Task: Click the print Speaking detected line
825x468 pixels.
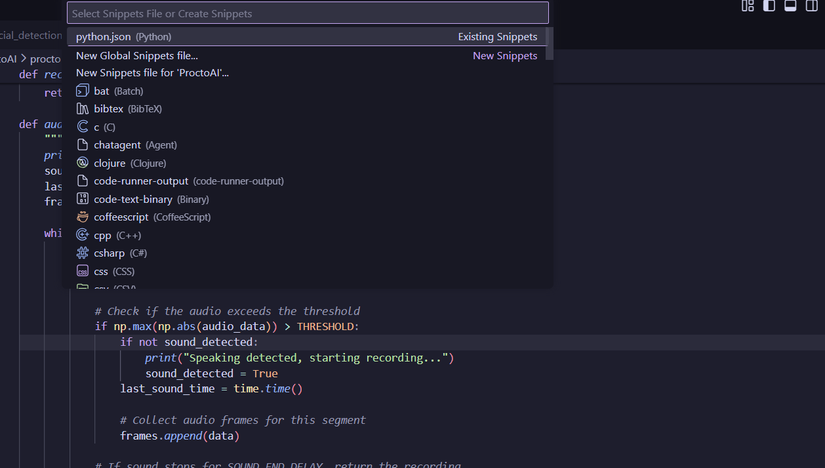Action: click(299, 358)
